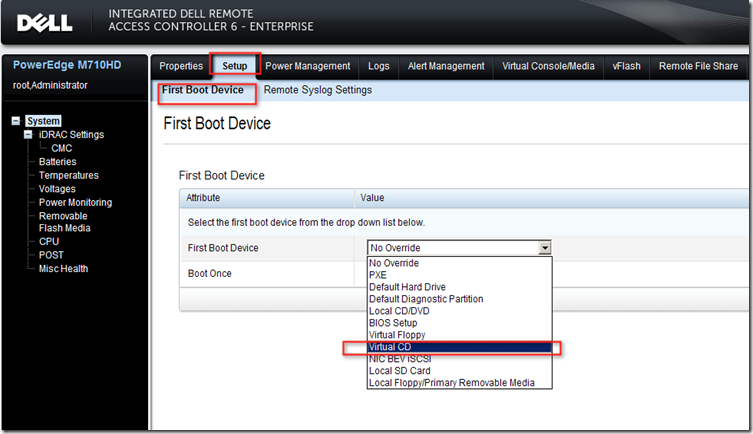Viewport: 753px width, 434px height.
Task: Open Misc Health in the tree
Action: point(63,268)
